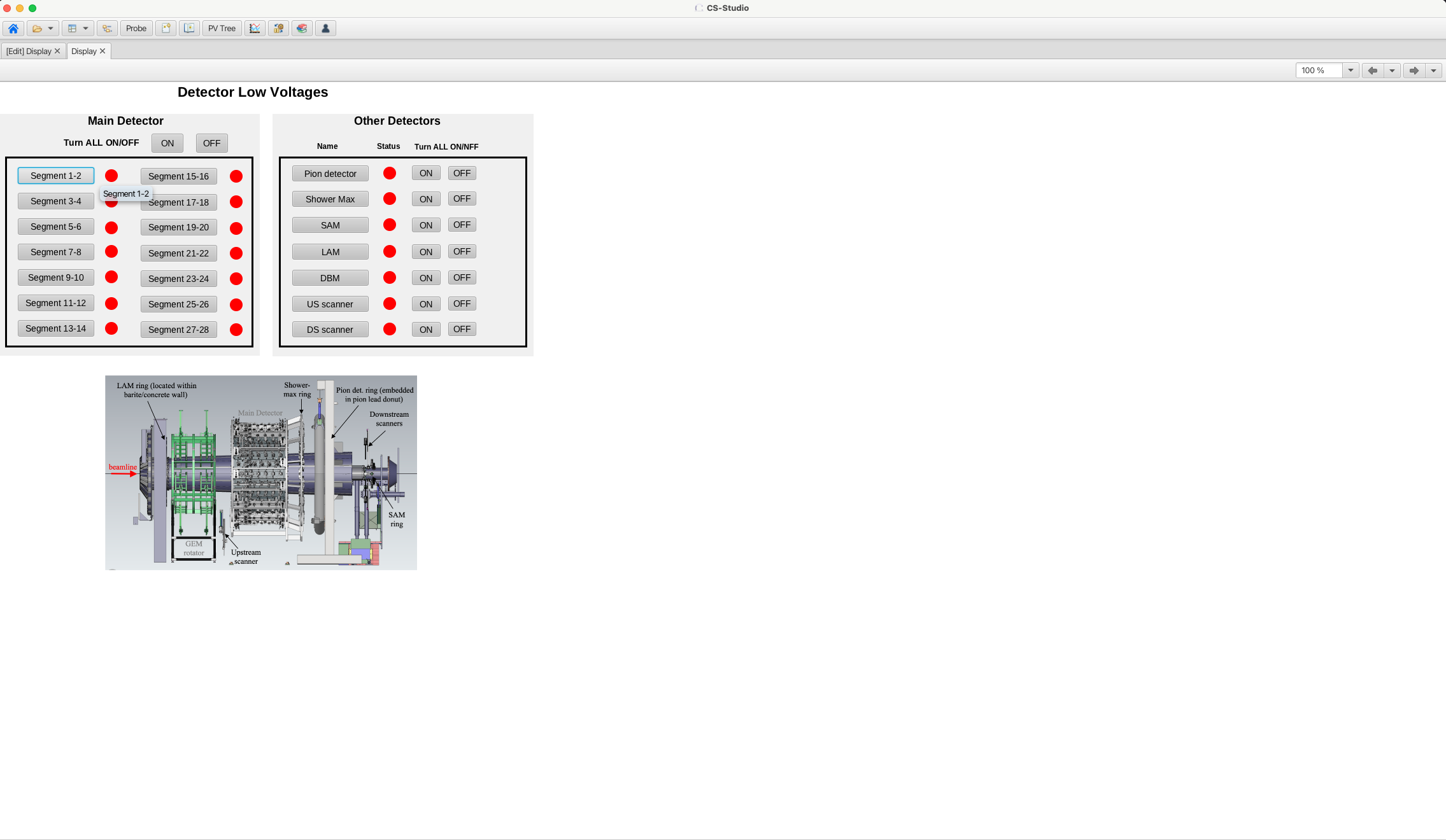Click the open folder toolbar icon
Image resolution: width=1446 pixels, height=840 pixels.
(38, 29)
